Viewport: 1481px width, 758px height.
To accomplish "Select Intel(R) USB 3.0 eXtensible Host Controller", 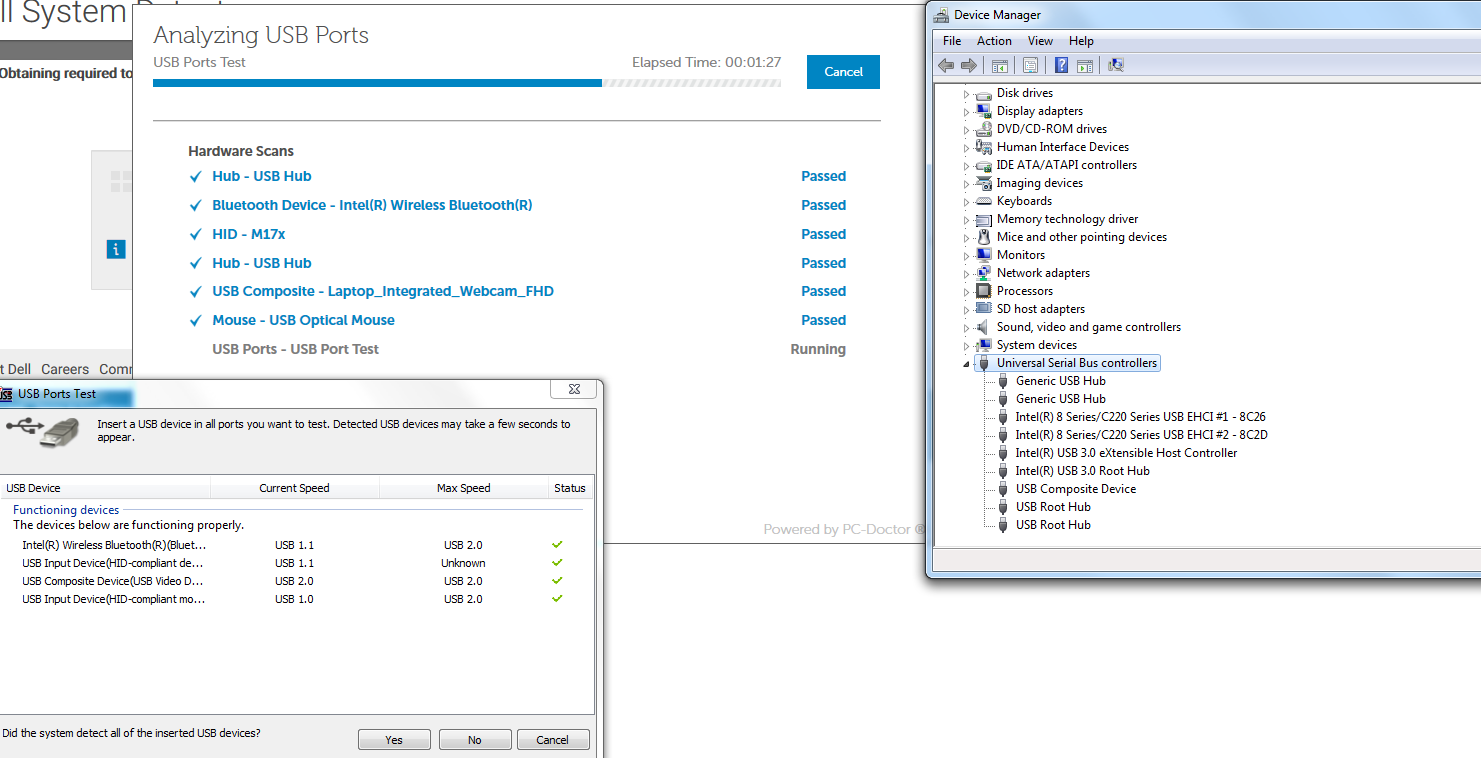I will click(1126, 453).
